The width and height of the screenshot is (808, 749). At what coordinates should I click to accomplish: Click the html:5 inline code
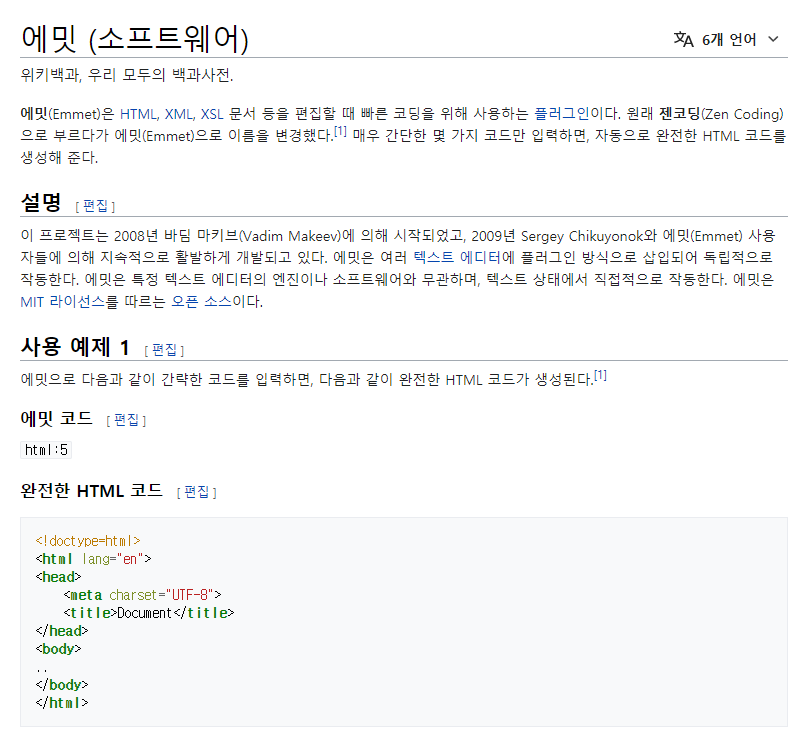coord(46,450)
